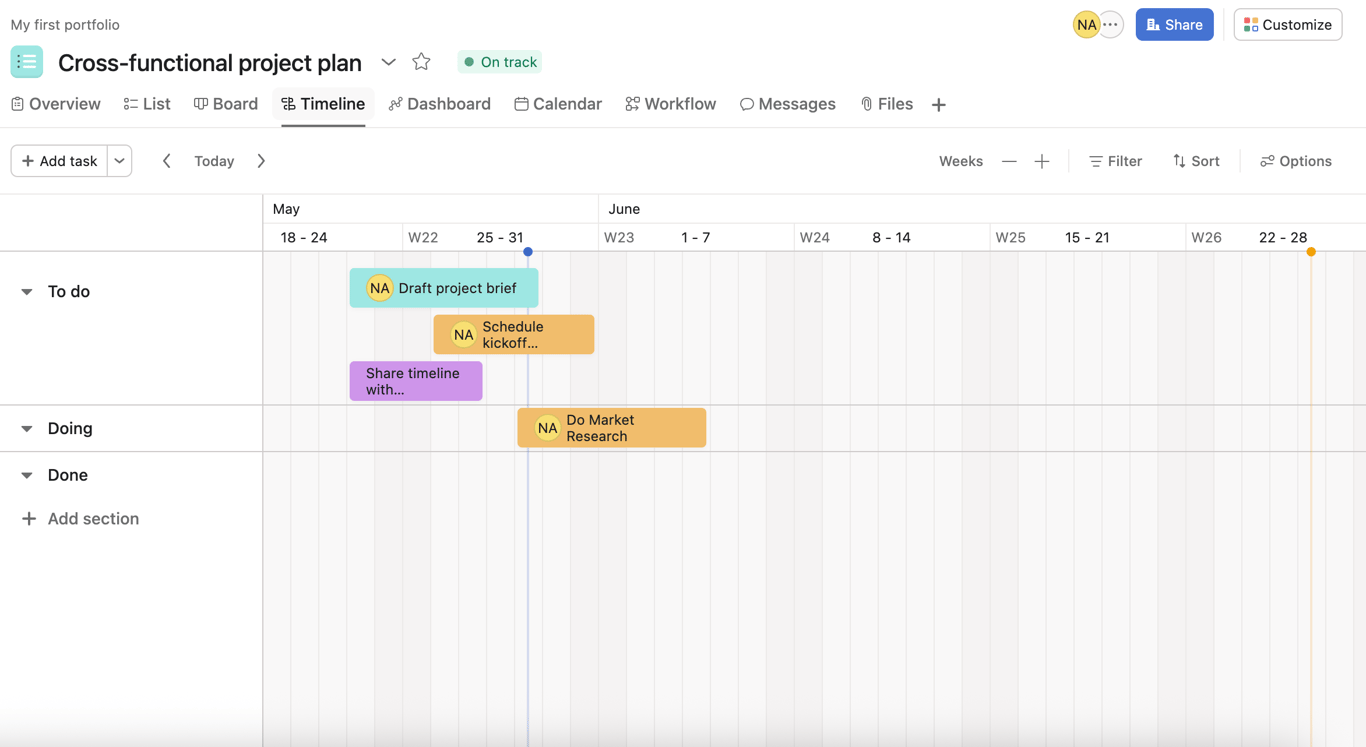Click the Filter icon
This screenshot has height=747, width=1366.
[x=1096, y=160]
